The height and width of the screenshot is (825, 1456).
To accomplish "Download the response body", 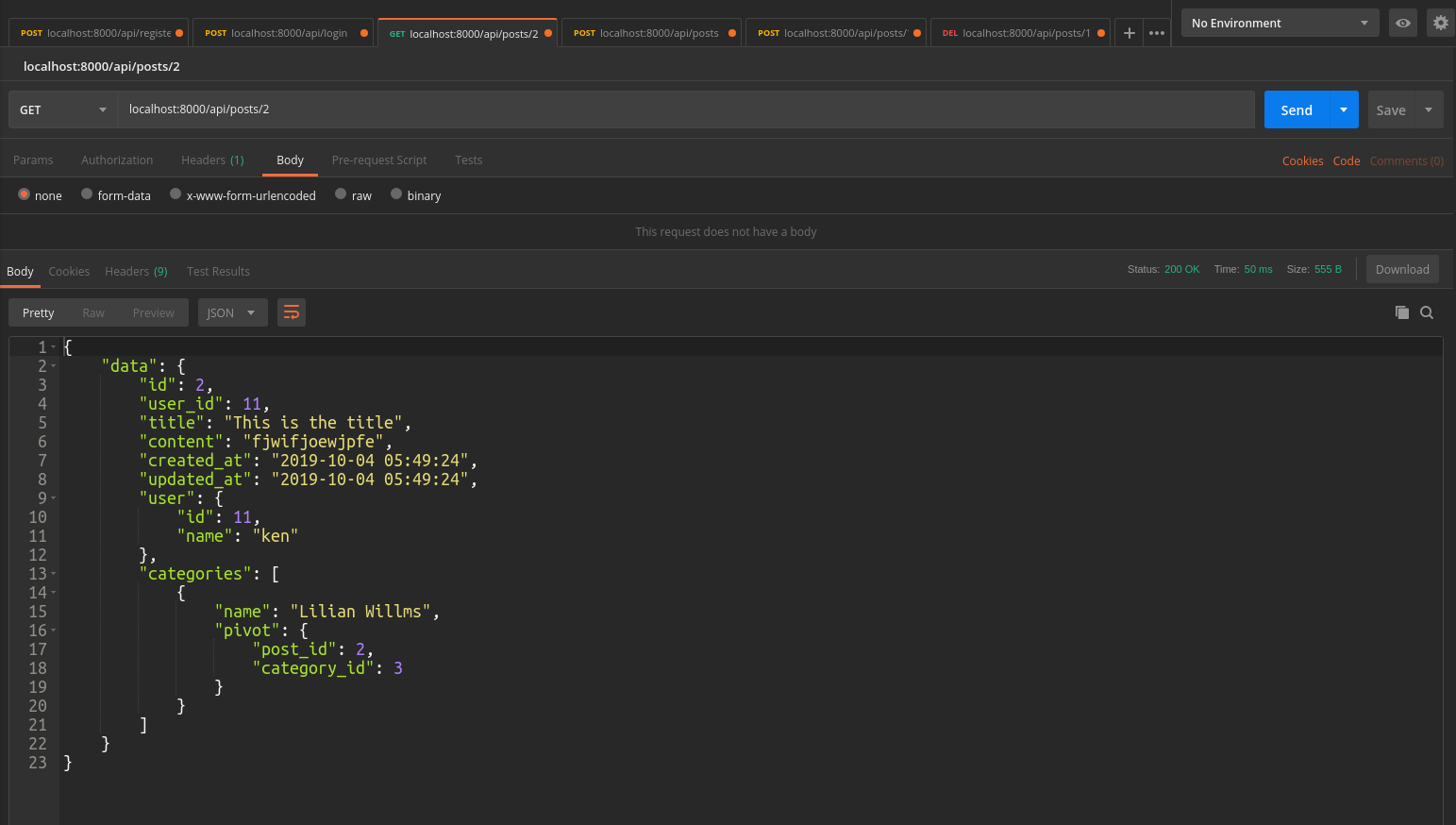I will 1402,269.
